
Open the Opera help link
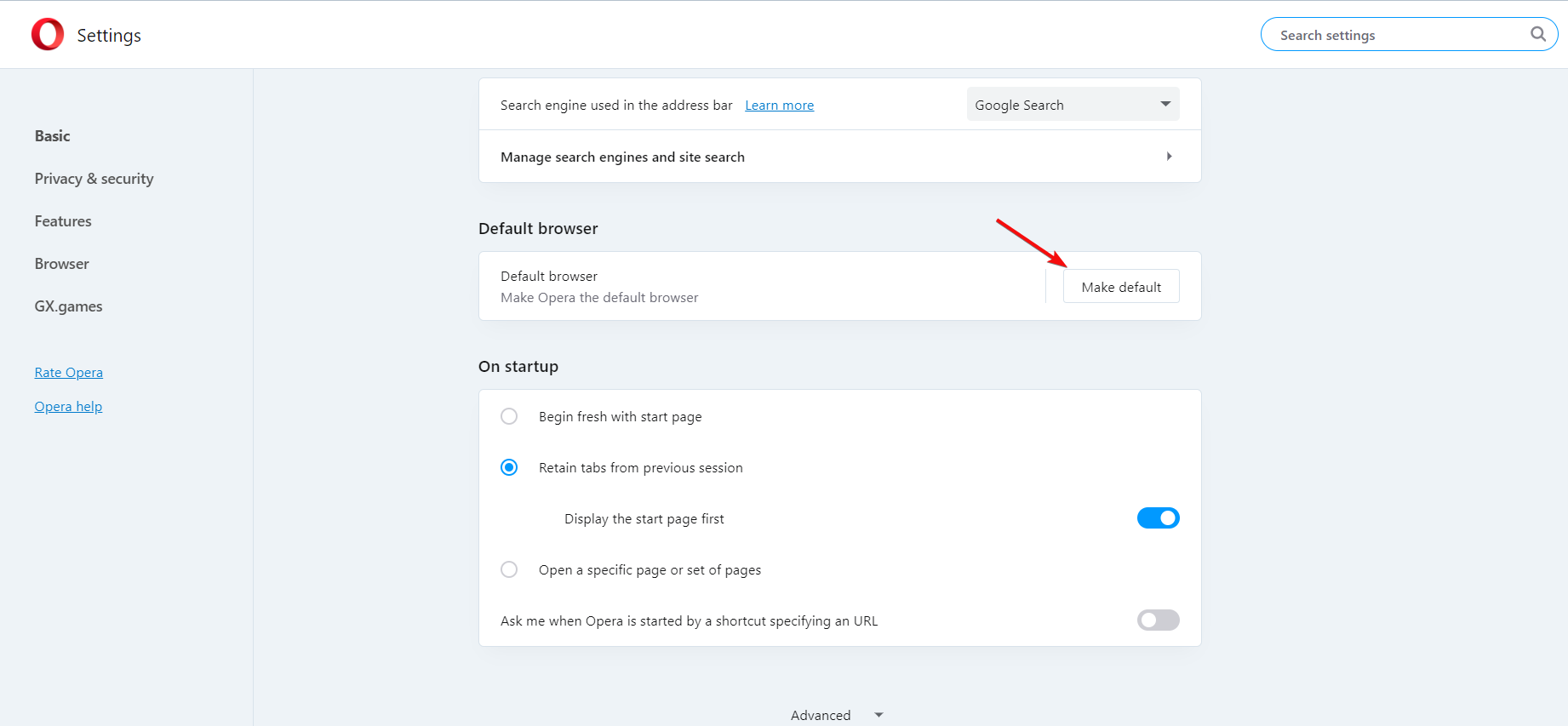click(x=68, y=407)
